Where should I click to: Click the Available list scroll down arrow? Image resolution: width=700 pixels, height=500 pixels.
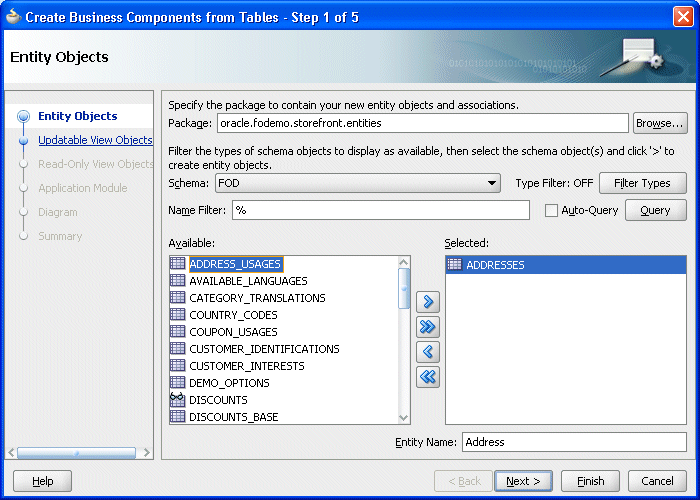tap(404, 418)
